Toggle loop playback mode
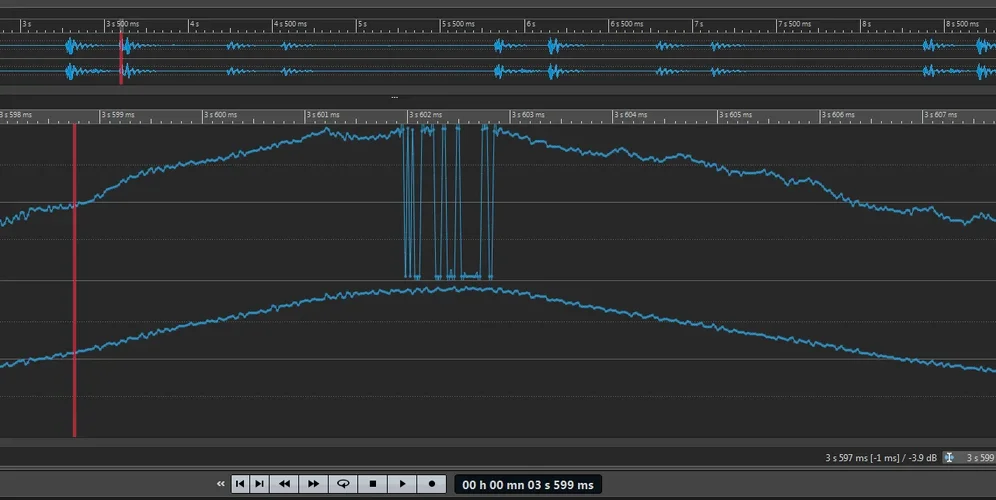The width and height of the screenshot is (996, 500). tap(343, 484)
